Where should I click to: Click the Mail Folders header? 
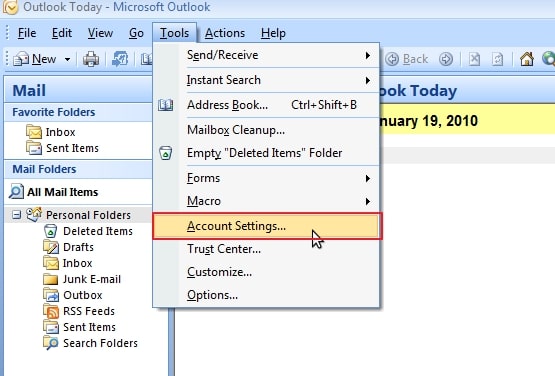(78, 169)
